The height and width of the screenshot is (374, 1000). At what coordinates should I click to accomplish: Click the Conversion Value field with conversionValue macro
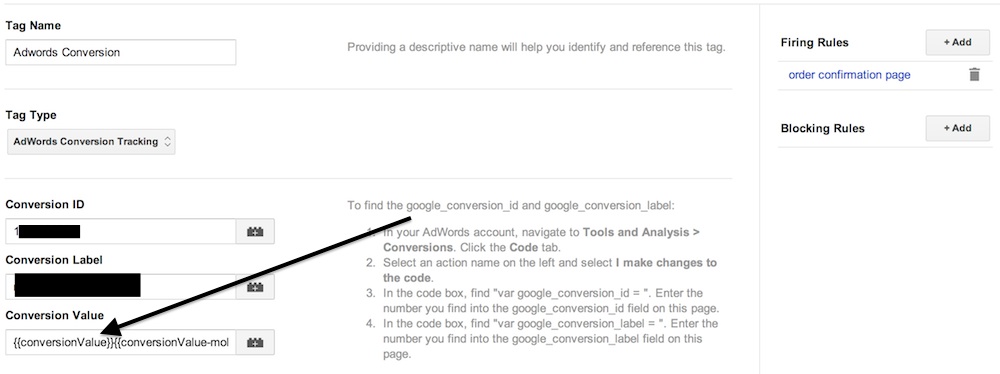(x=121, y=342)
